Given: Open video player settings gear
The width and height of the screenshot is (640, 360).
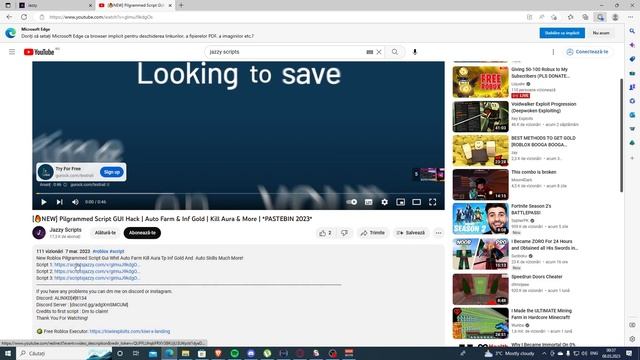Looking at the screenshot, I should (384, 202).
